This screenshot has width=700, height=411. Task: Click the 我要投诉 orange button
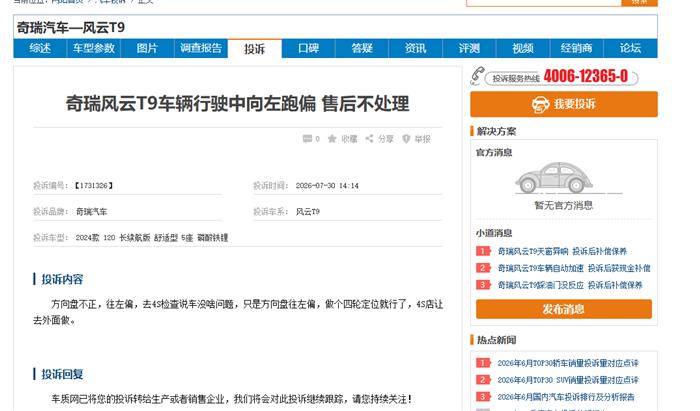click(x=564, y=104)
